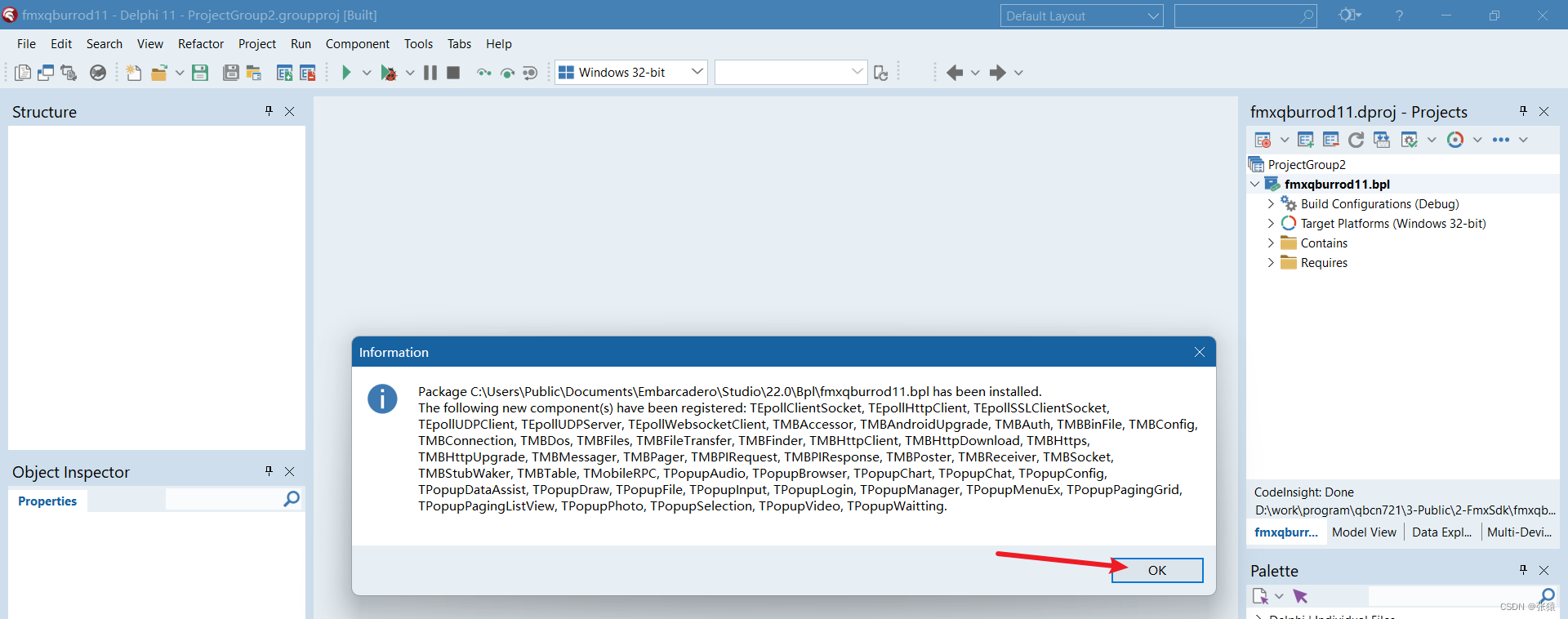The width and height of the screenshot is (1568, 619).
Task: Toggle pin on the Structure panel
Action: point(269,111)
